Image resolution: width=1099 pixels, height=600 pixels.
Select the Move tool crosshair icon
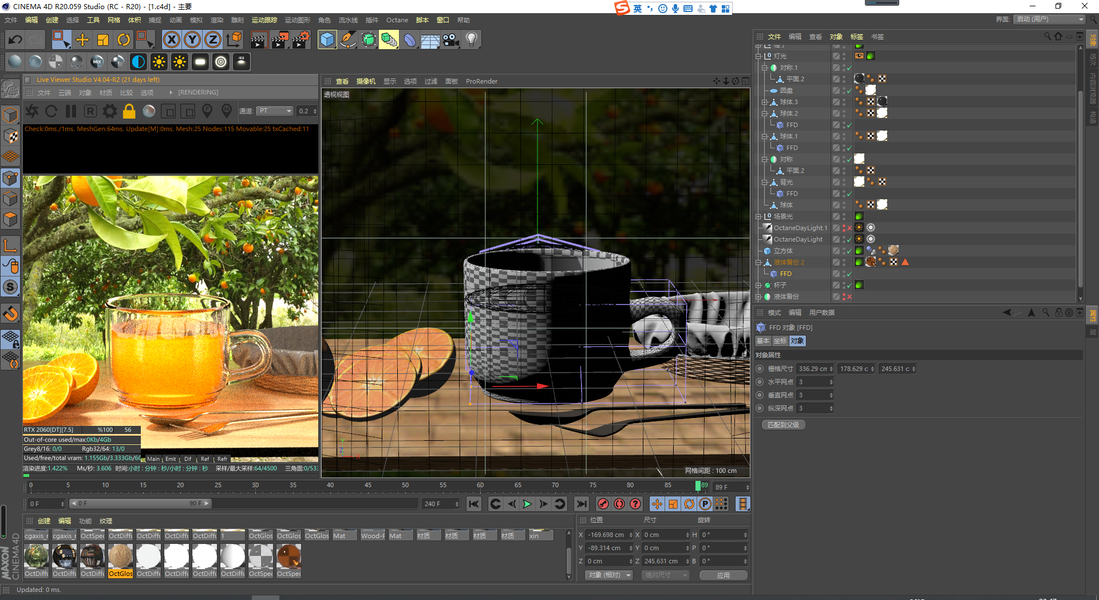click(82, 40)
